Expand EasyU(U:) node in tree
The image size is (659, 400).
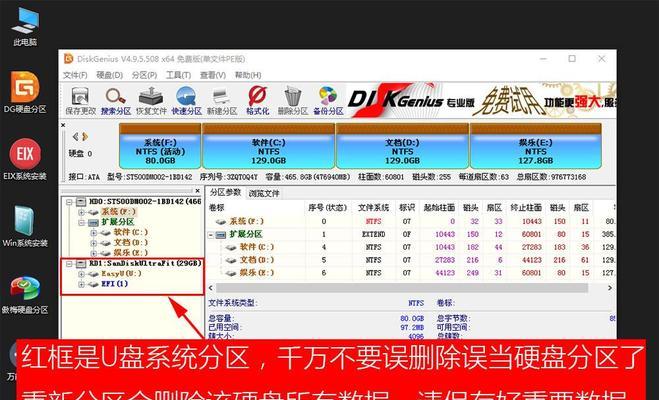point(82,274)
